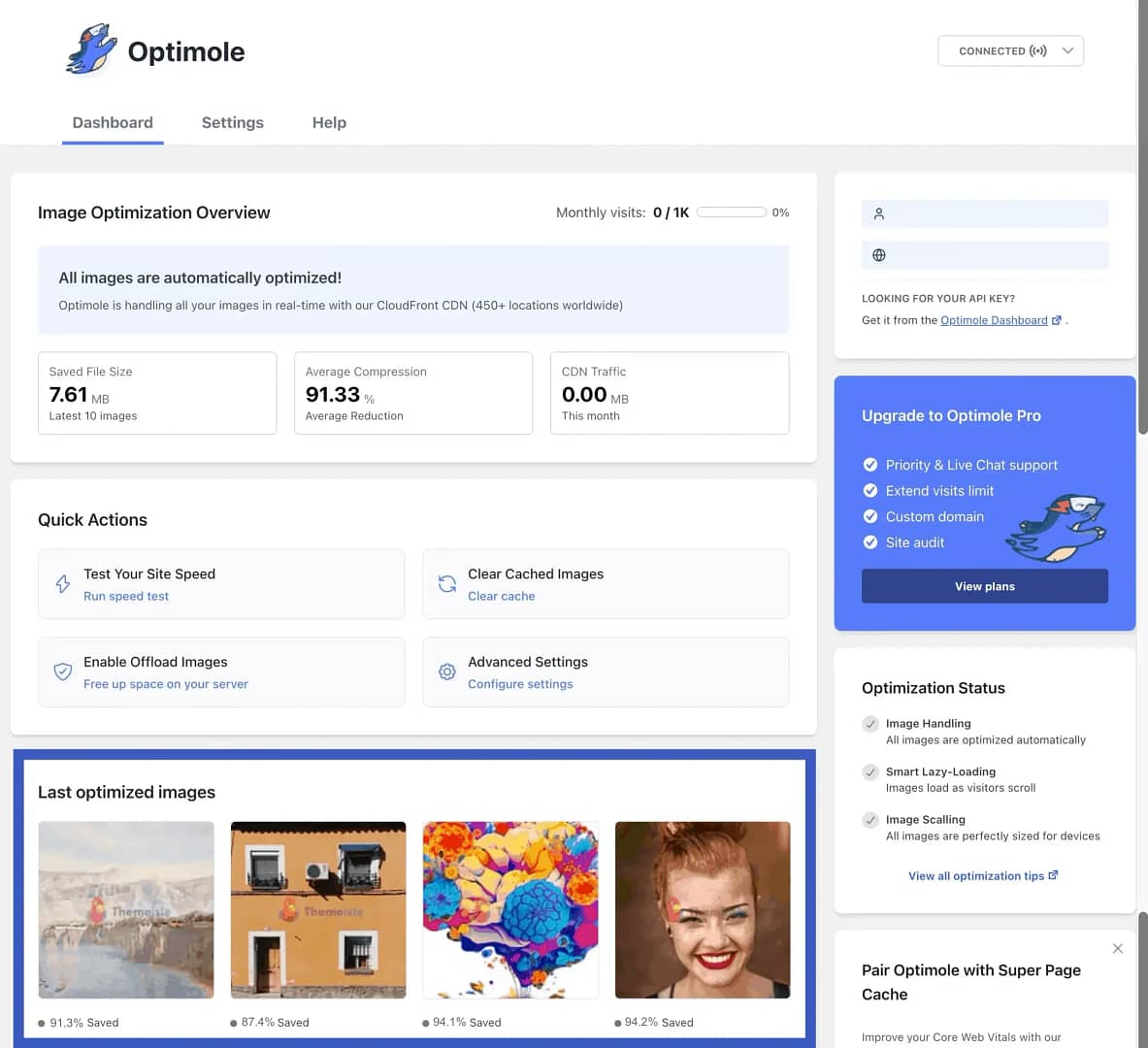Open the colorful flower artwork thumbnail
This screenshot has height=1048, width=1148.
[x=510, y=909]
